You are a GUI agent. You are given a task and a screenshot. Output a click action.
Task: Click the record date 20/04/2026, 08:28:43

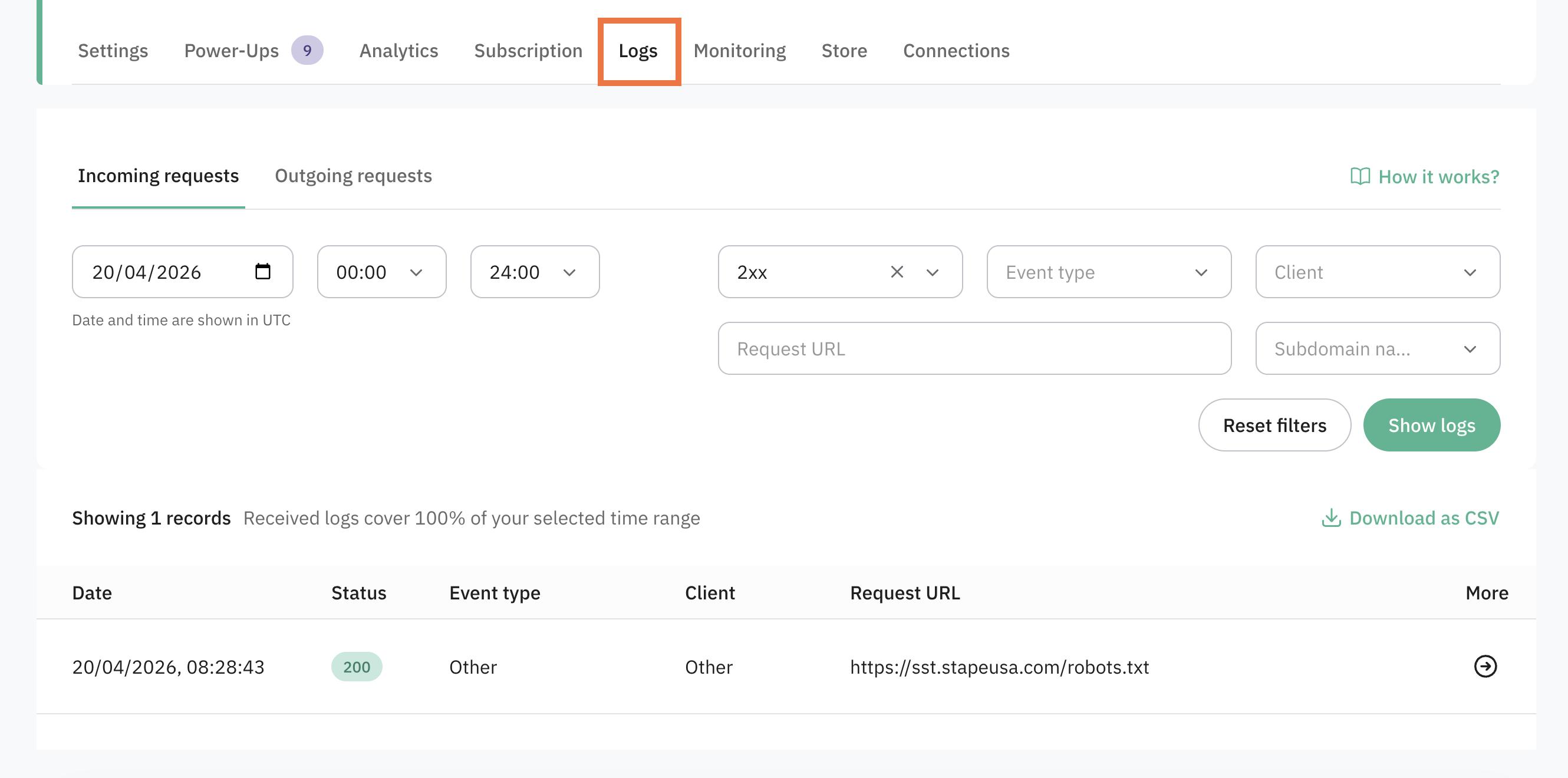pos(169,667)
